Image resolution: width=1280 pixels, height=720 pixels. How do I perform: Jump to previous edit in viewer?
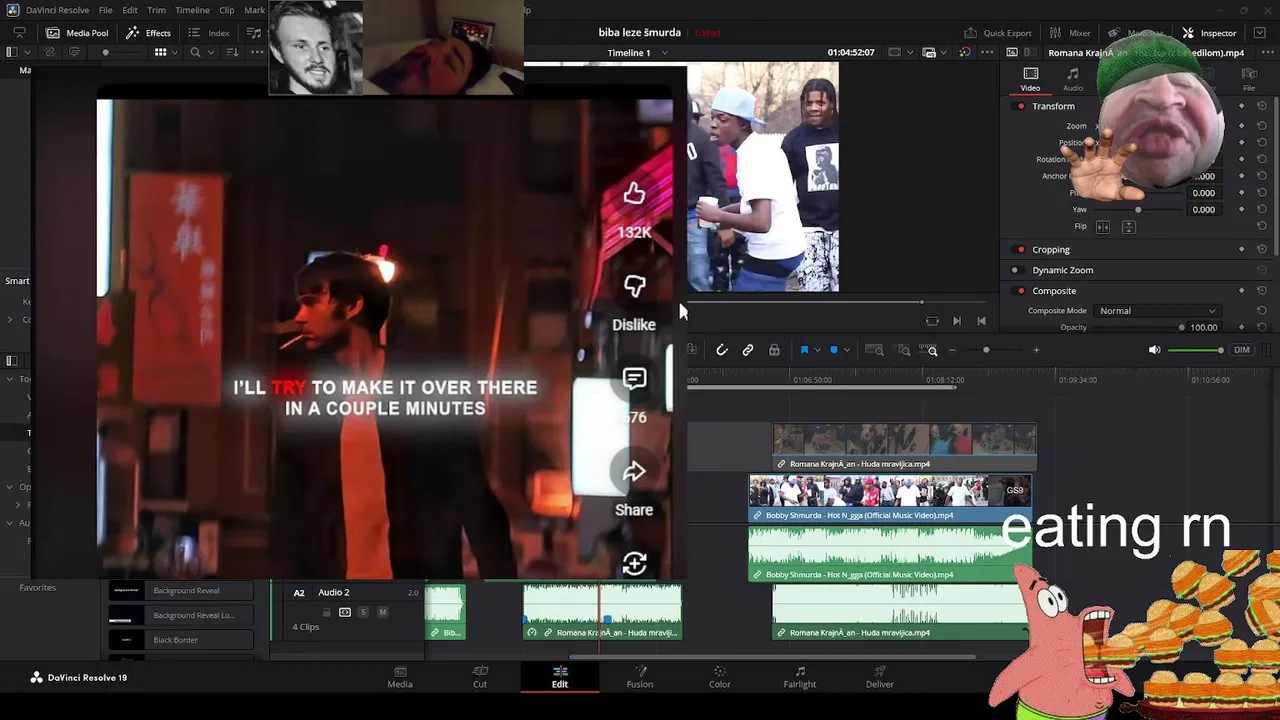click(981, 321)
